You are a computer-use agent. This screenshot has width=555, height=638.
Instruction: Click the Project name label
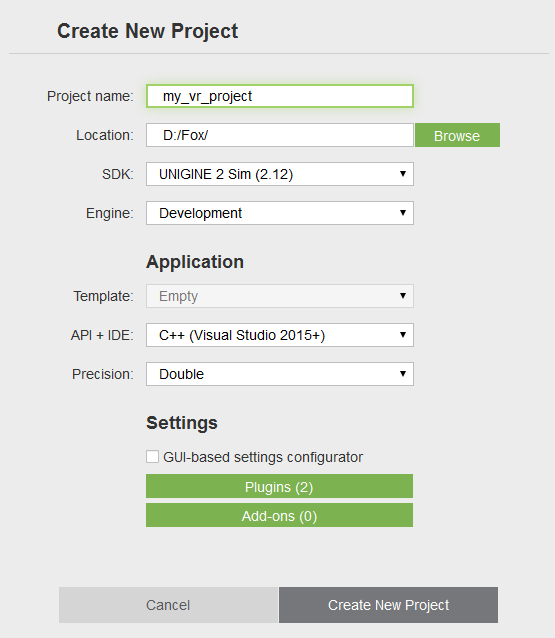click(x=90, y=96)
